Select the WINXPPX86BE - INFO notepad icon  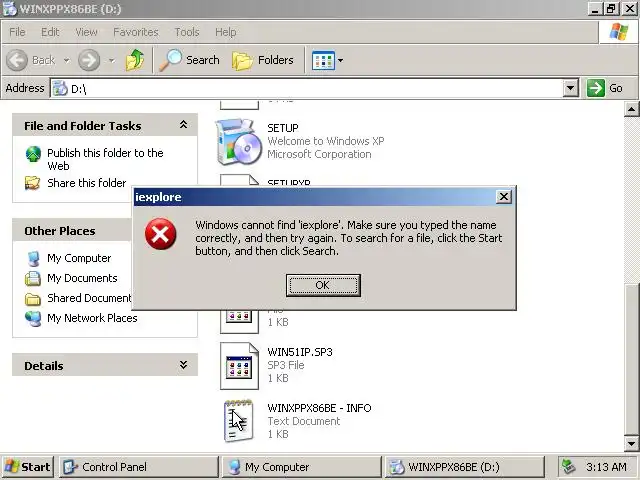click(239, 421)
